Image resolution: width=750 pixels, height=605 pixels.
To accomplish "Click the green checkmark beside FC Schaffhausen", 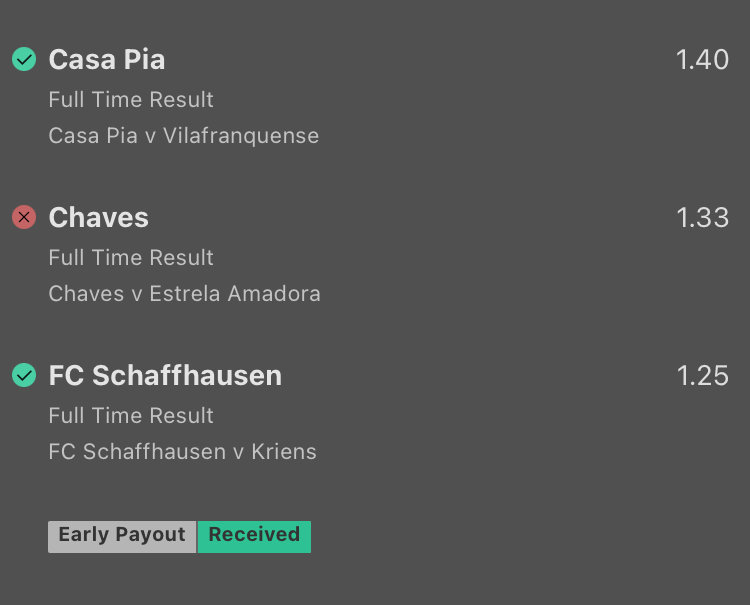I will coord(24,375).
